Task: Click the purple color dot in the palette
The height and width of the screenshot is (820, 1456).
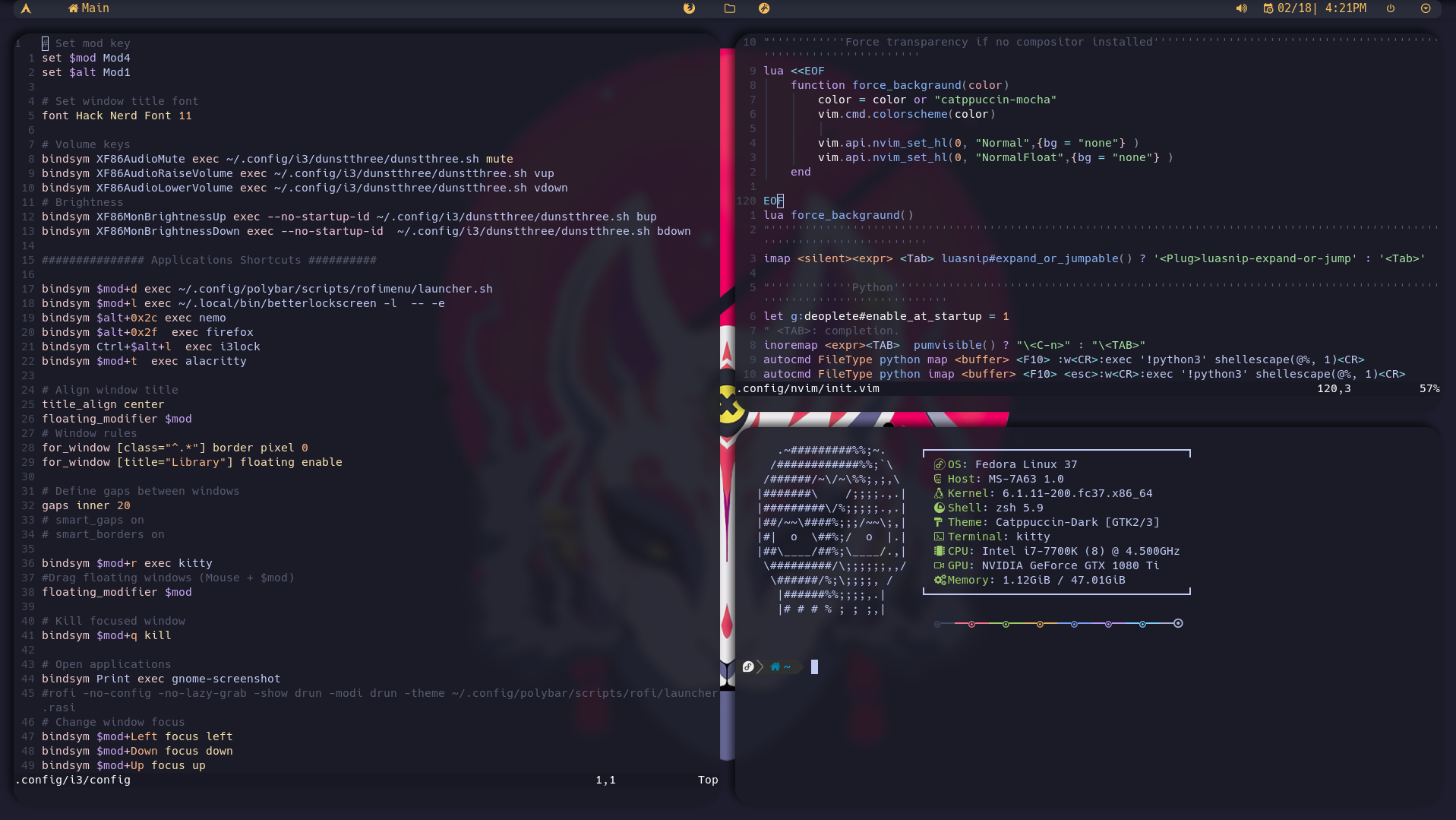Action: tap(1108, 624)
